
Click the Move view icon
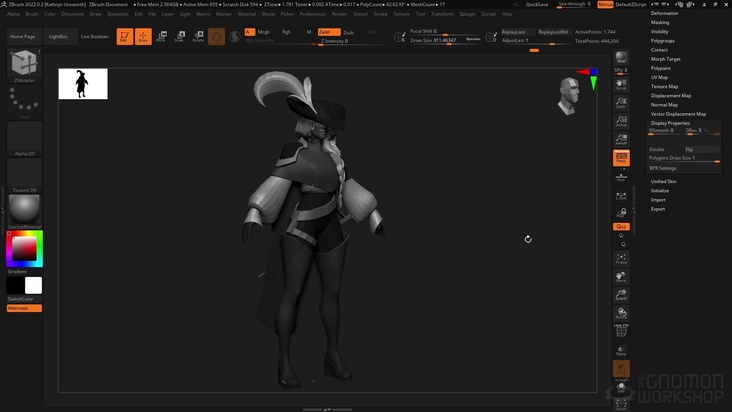click(x=621, y=277)
